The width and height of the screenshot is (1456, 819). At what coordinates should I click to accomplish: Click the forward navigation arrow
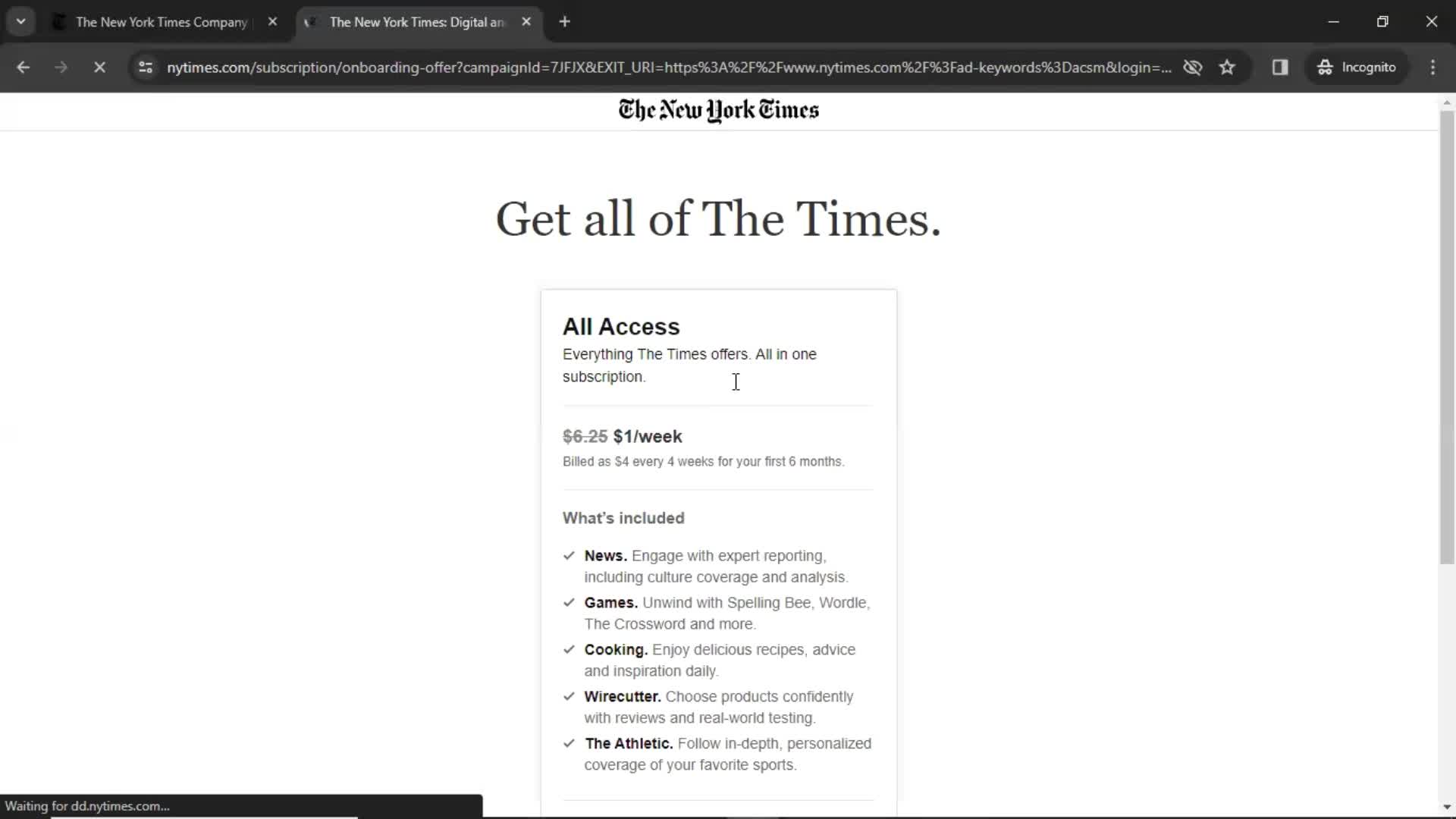coord(60,67)
